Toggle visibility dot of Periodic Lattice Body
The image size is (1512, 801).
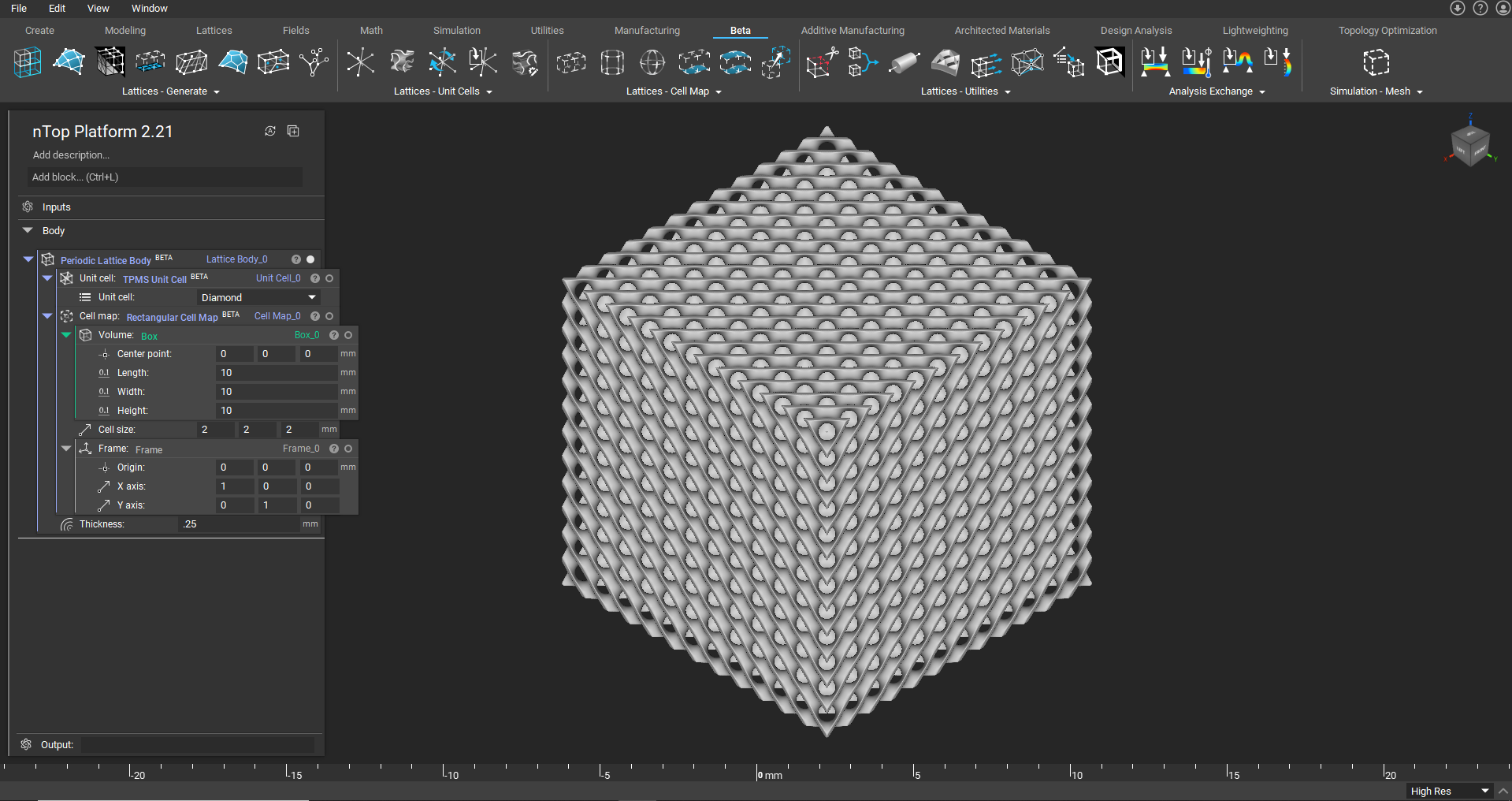310,259
